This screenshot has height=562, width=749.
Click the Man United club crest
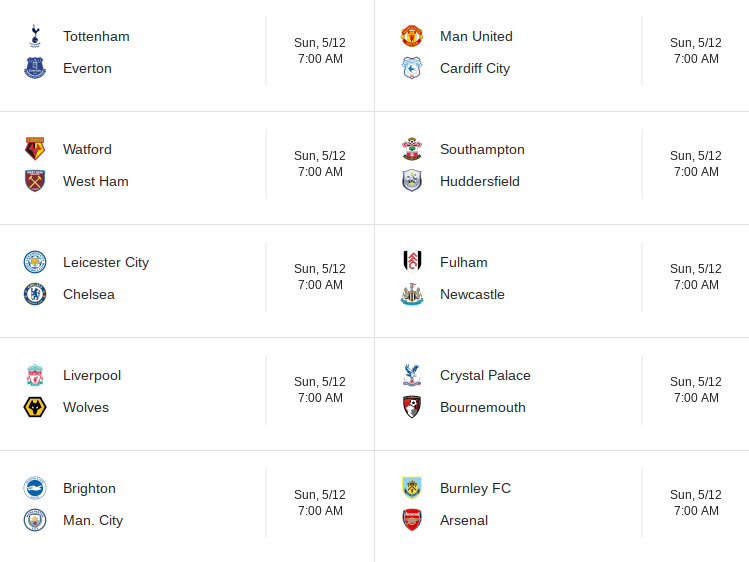coord(412,36)
